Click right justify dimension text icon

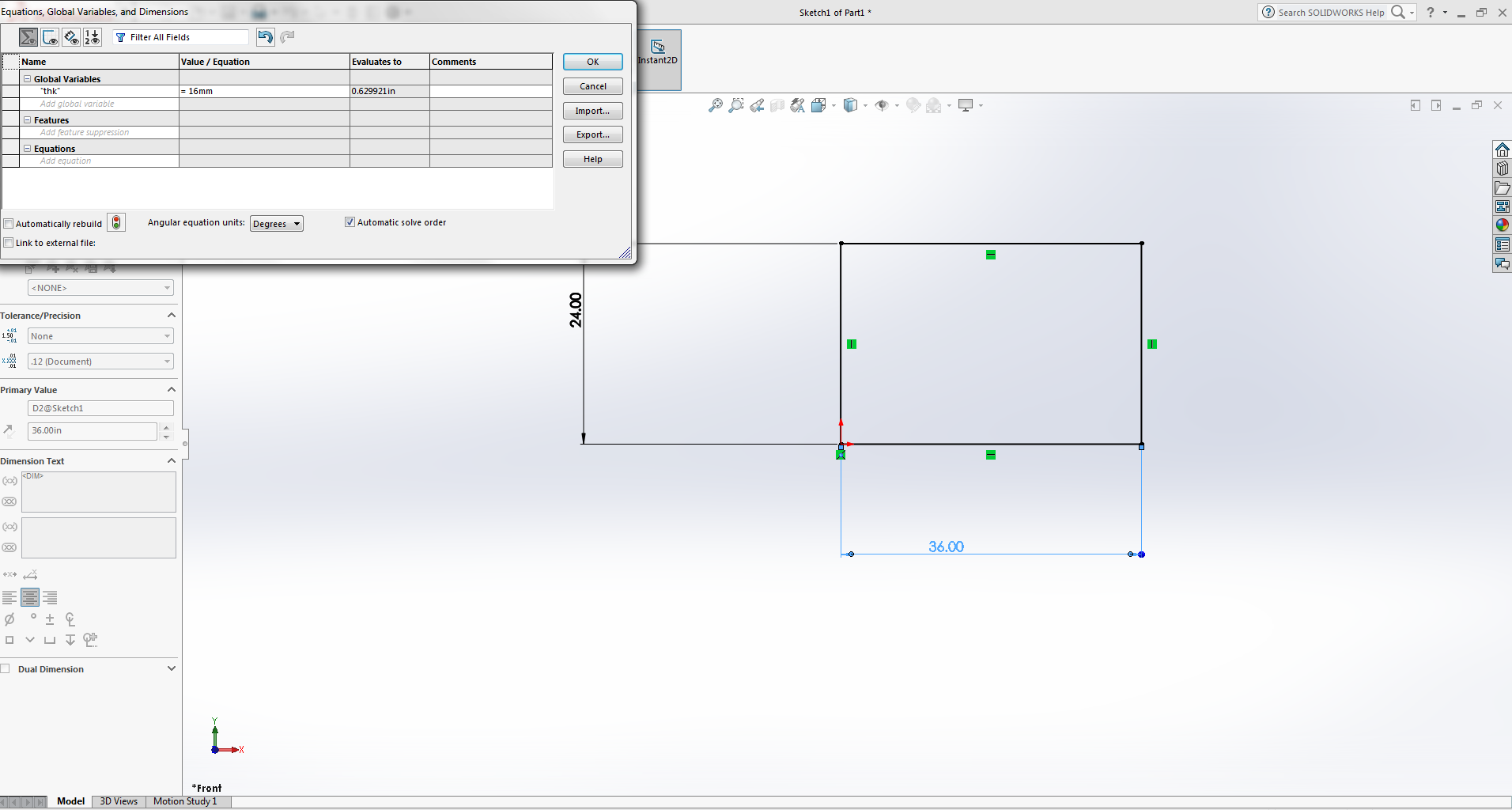50,598
